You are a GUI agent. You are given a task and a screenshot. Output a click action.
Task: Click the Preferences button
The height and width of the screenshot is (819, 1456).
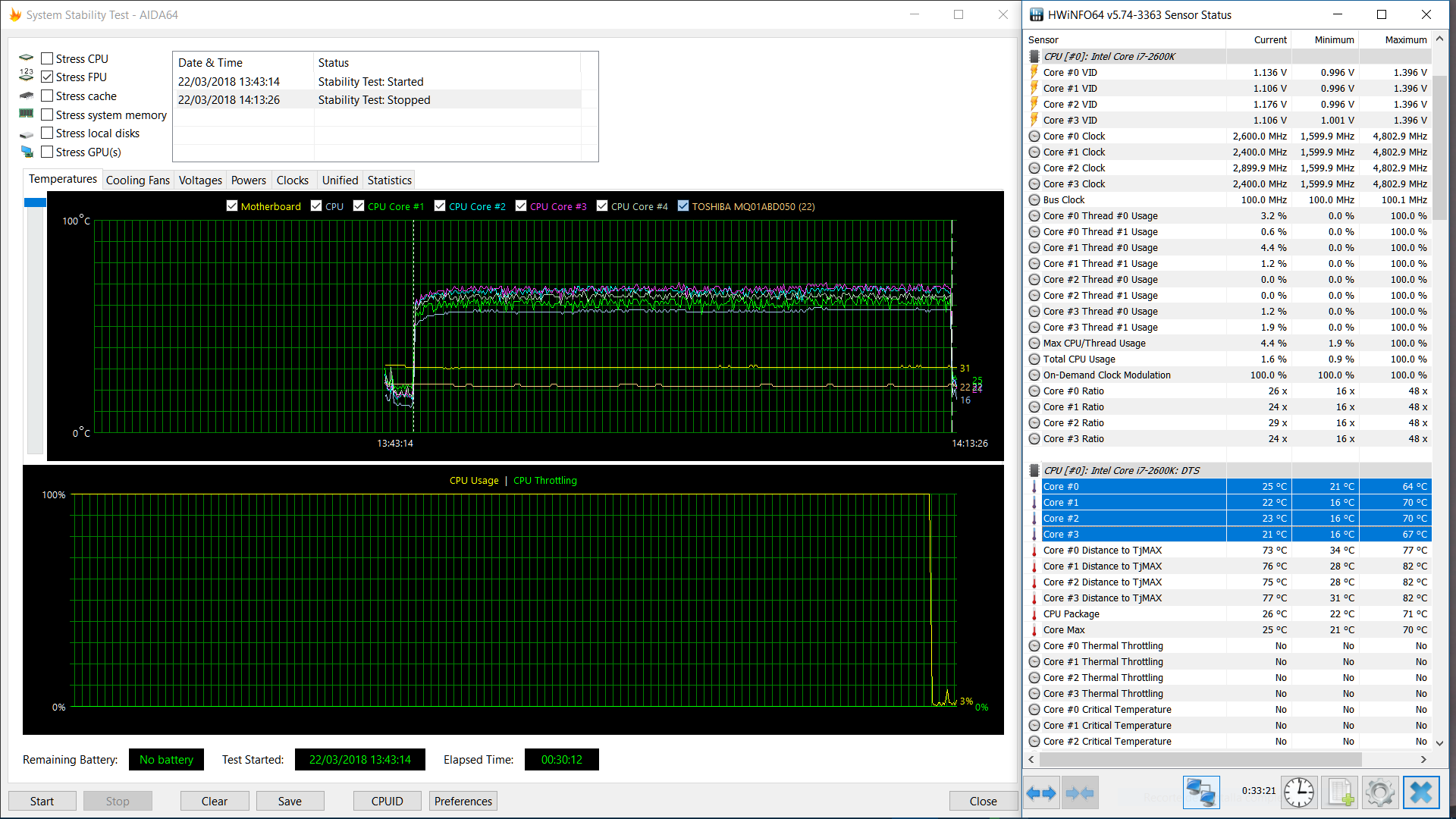click(463, 801)
